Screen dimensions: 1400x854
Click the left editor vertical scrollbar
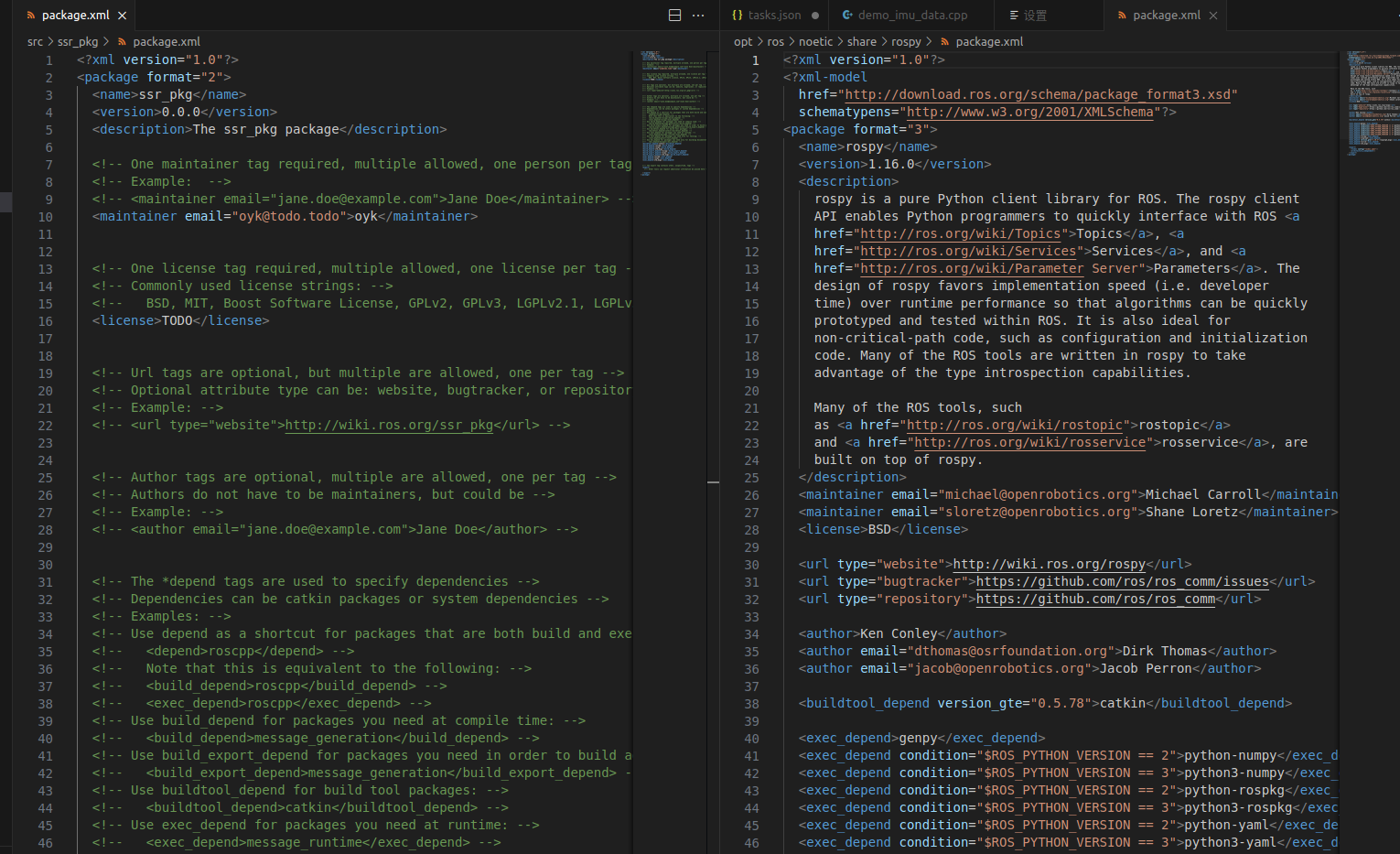coord(714,452)
